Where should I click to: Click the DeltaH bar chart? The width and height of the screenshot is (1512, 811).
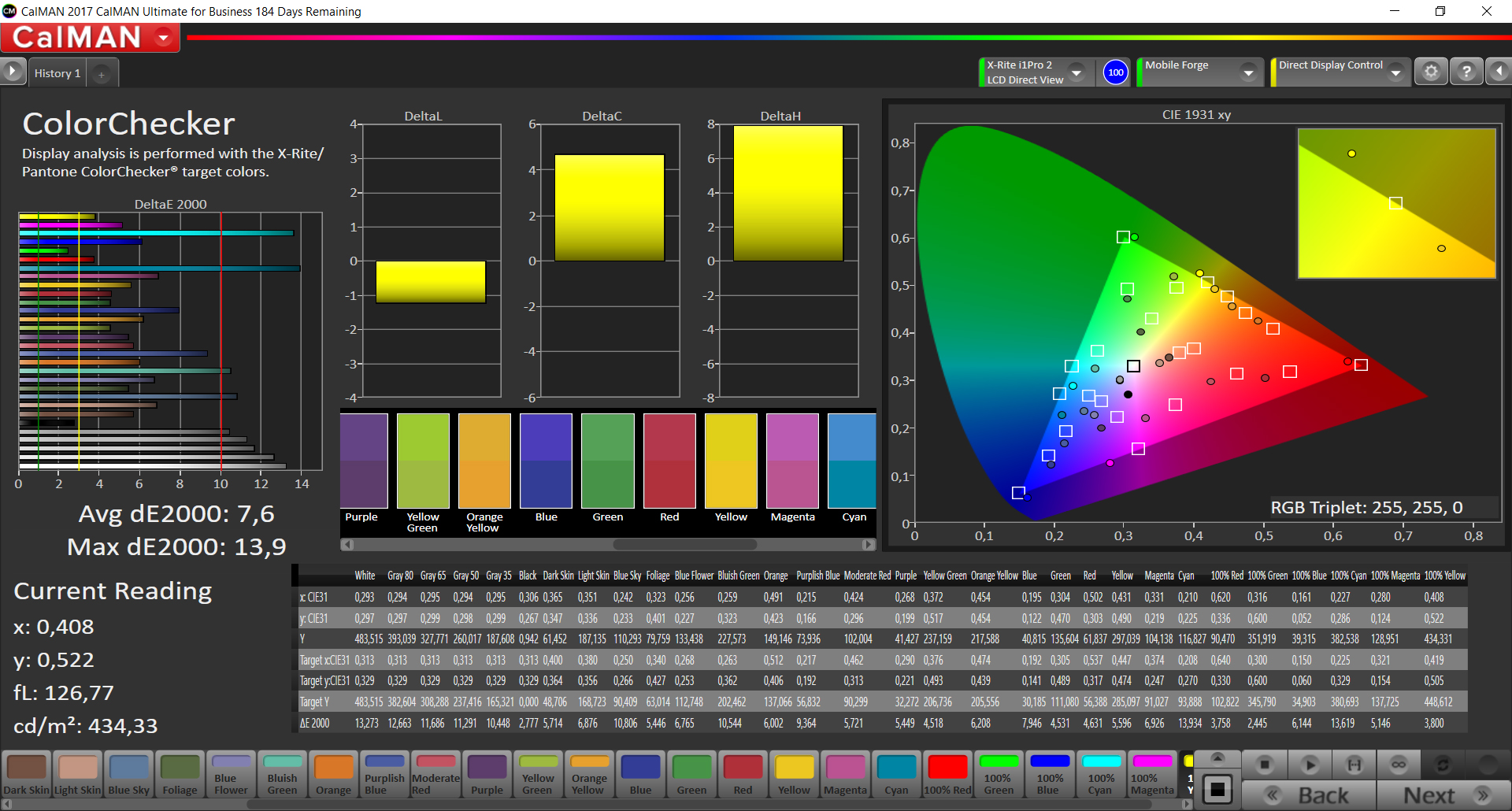coord(788,260)
